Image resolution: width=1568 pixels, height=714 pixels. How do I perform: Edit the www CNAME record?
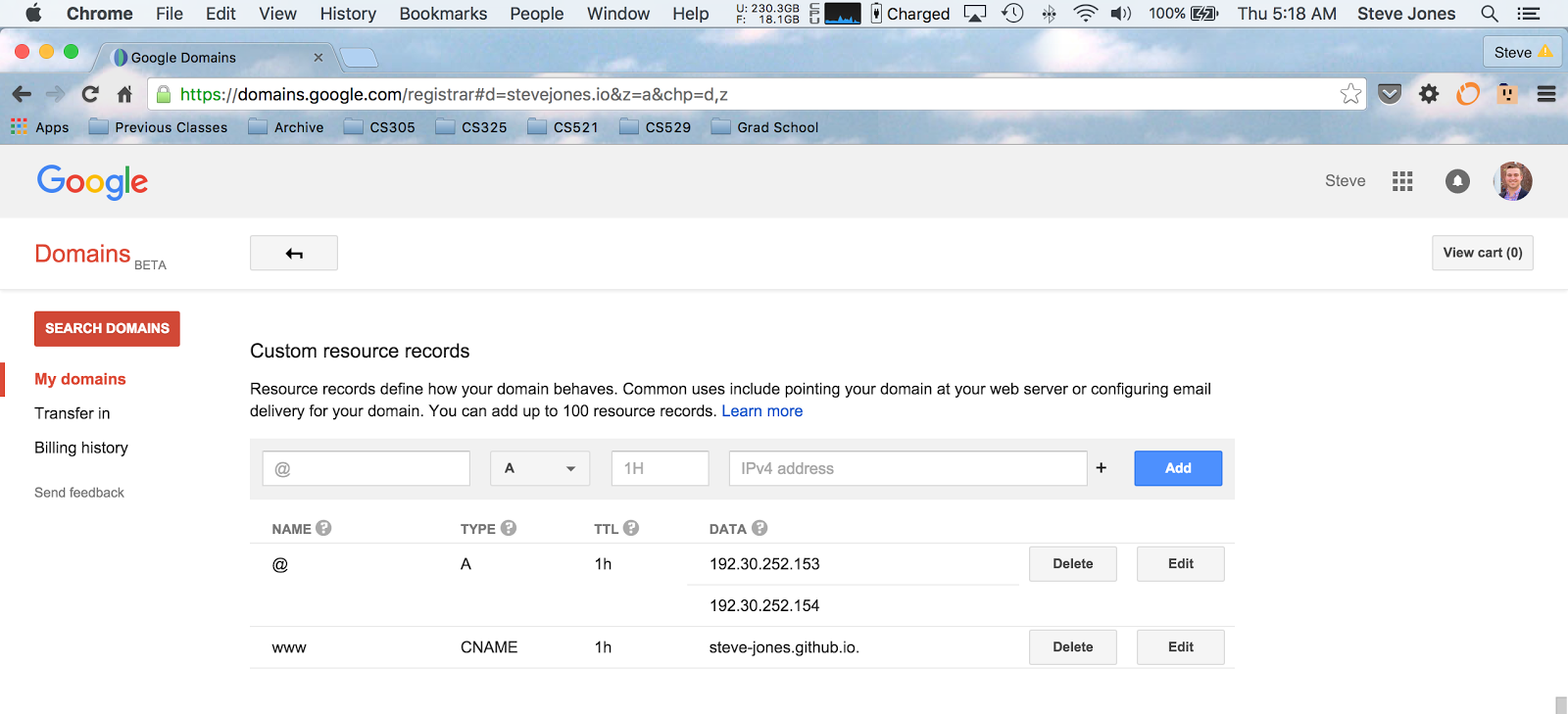point(1181,647)
